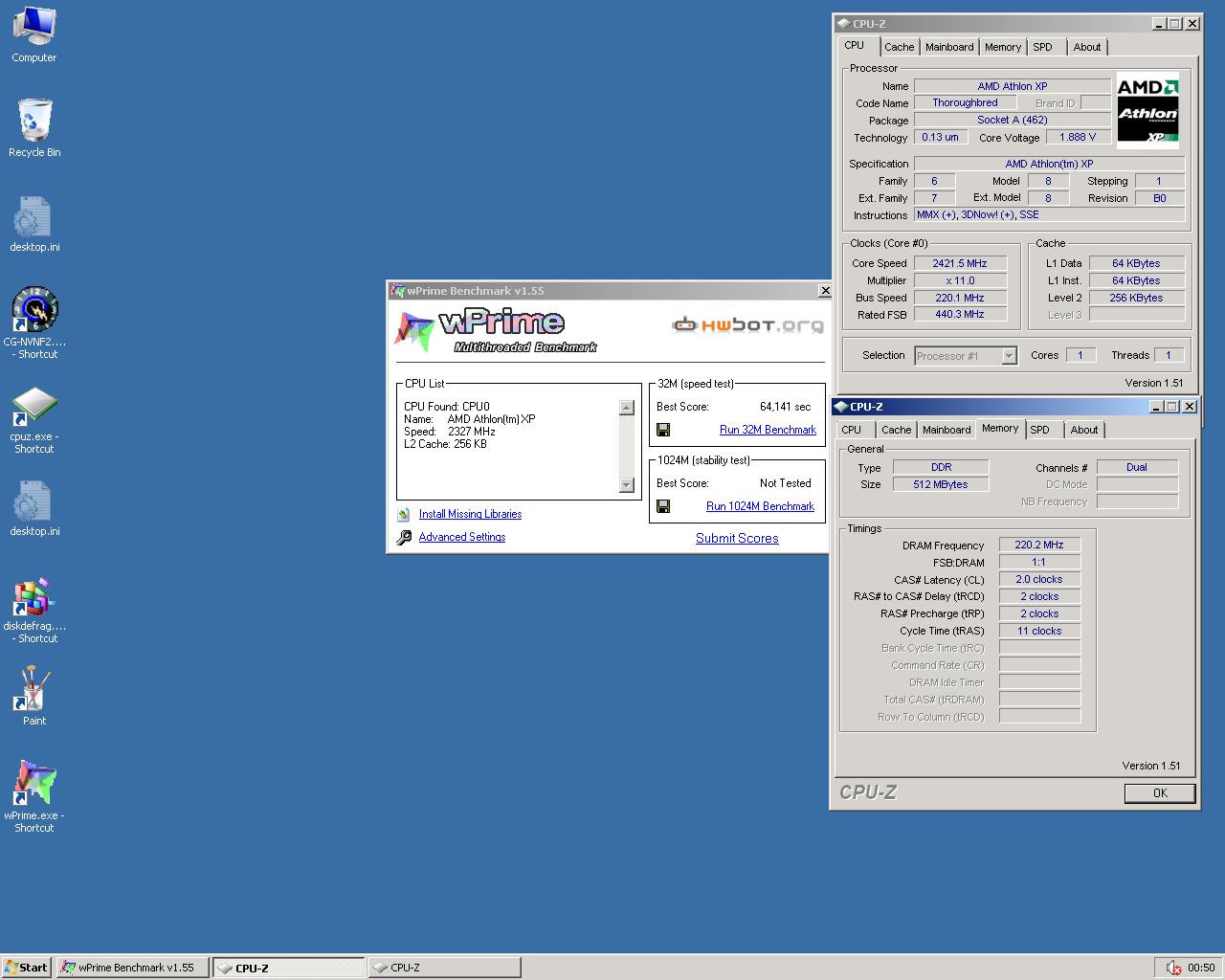Click the Channels # Dual field
The height and width of the screenshot is (980, 1225).
point(1137,467)
